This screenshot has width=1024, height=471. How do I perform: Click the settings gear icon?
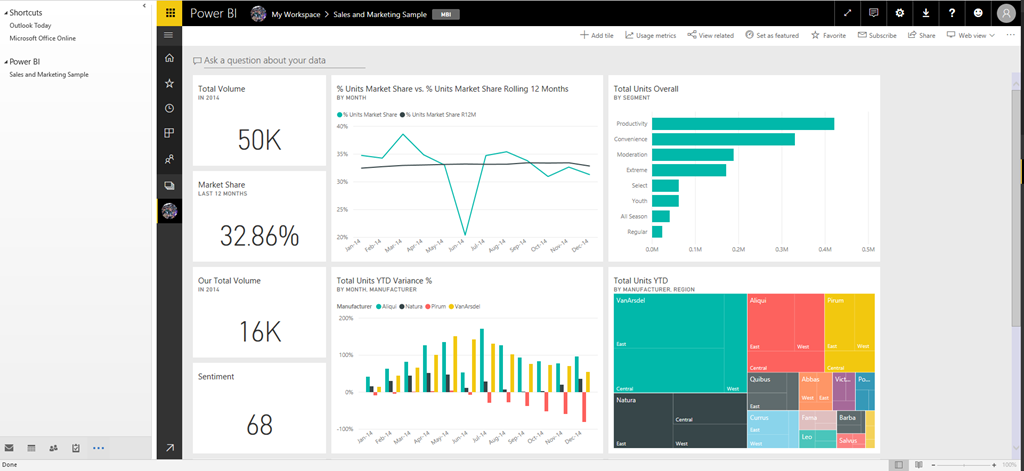coord(899,14)
